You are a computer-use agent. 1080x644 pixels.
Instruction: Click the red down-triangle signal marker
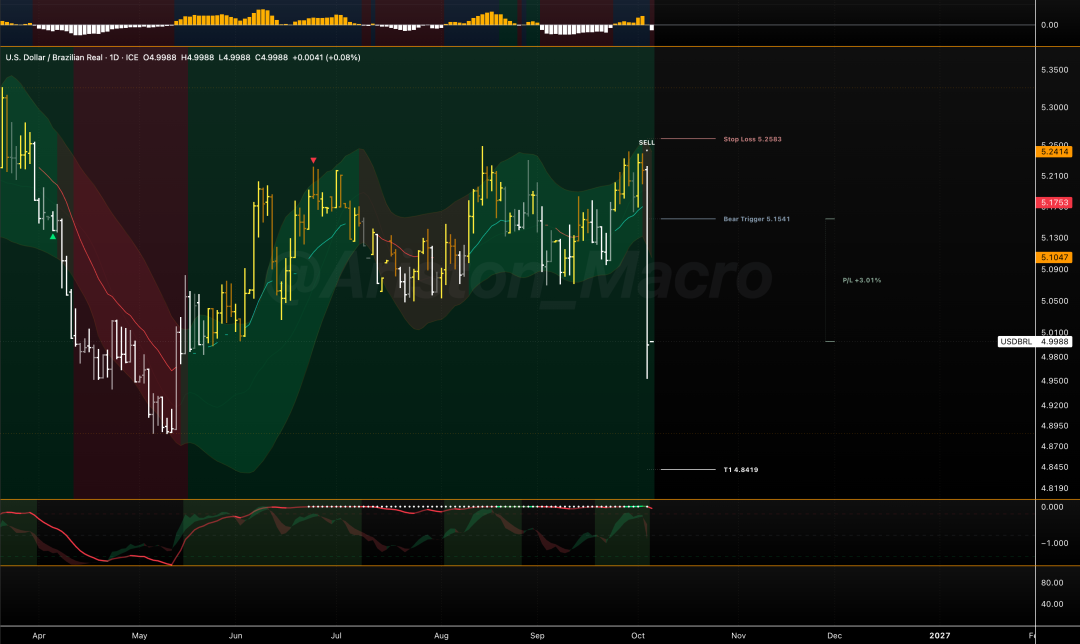(x=313, y=160)
